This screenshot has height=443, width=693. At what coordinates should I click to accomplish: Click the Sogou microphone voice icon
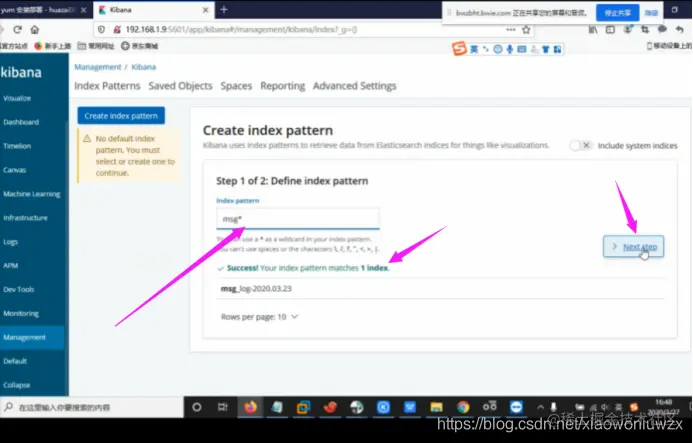[510, 49]
